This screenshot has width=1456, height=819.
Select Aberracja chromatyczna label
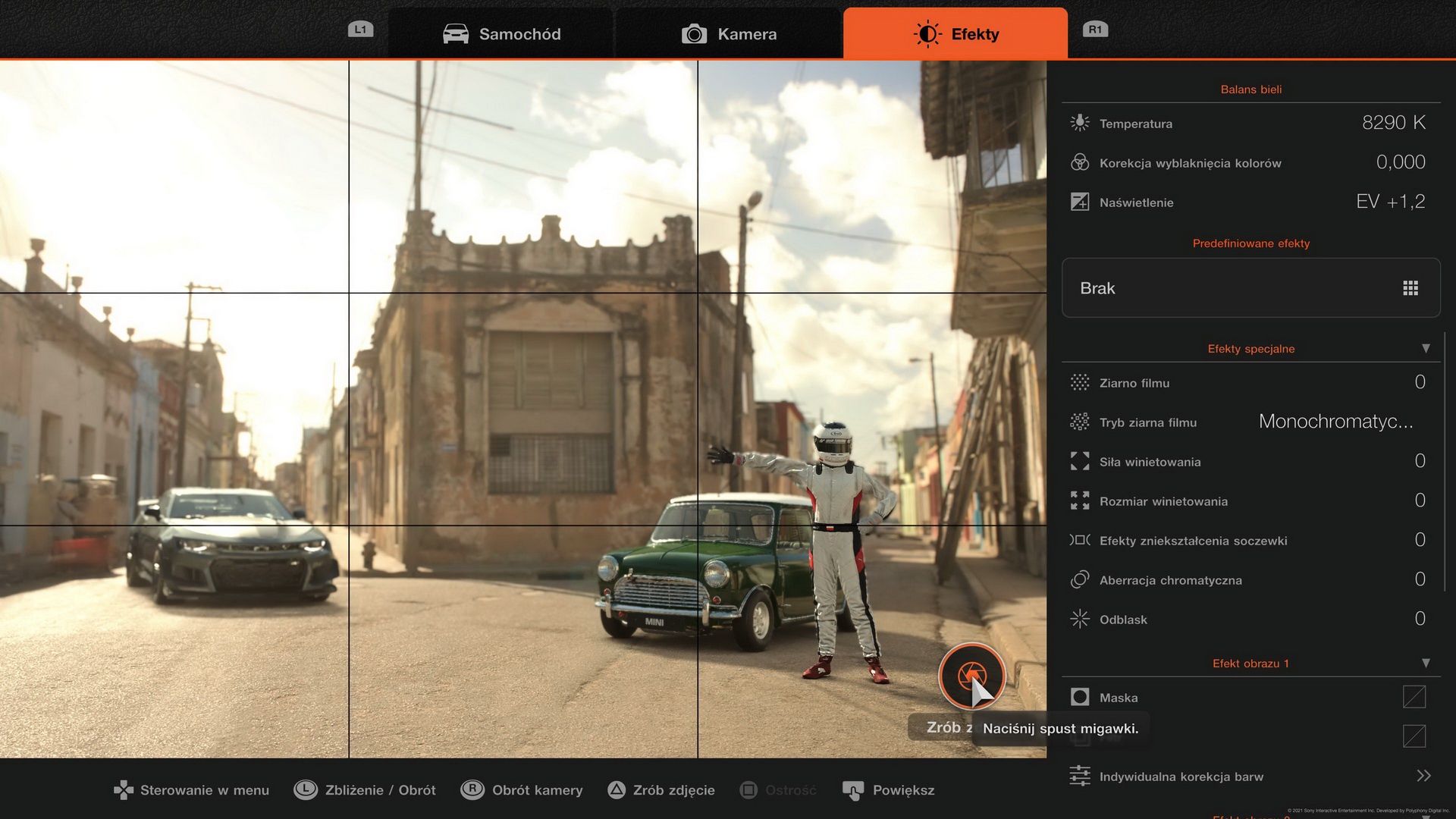[1171, 580]
